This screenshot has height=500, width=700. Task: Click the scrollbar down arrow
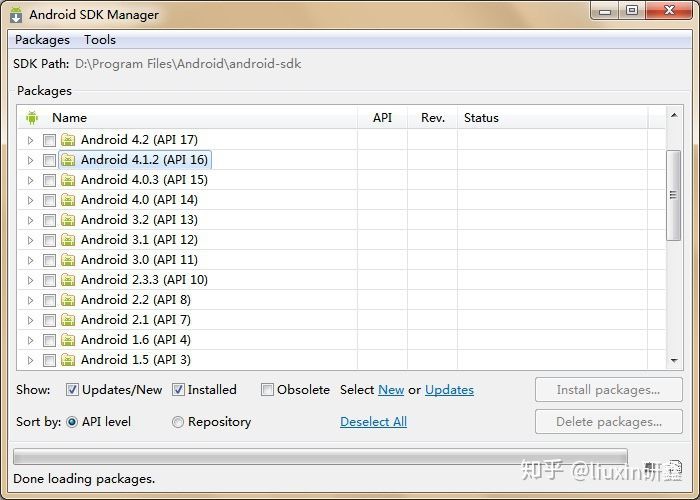(674, 360)
